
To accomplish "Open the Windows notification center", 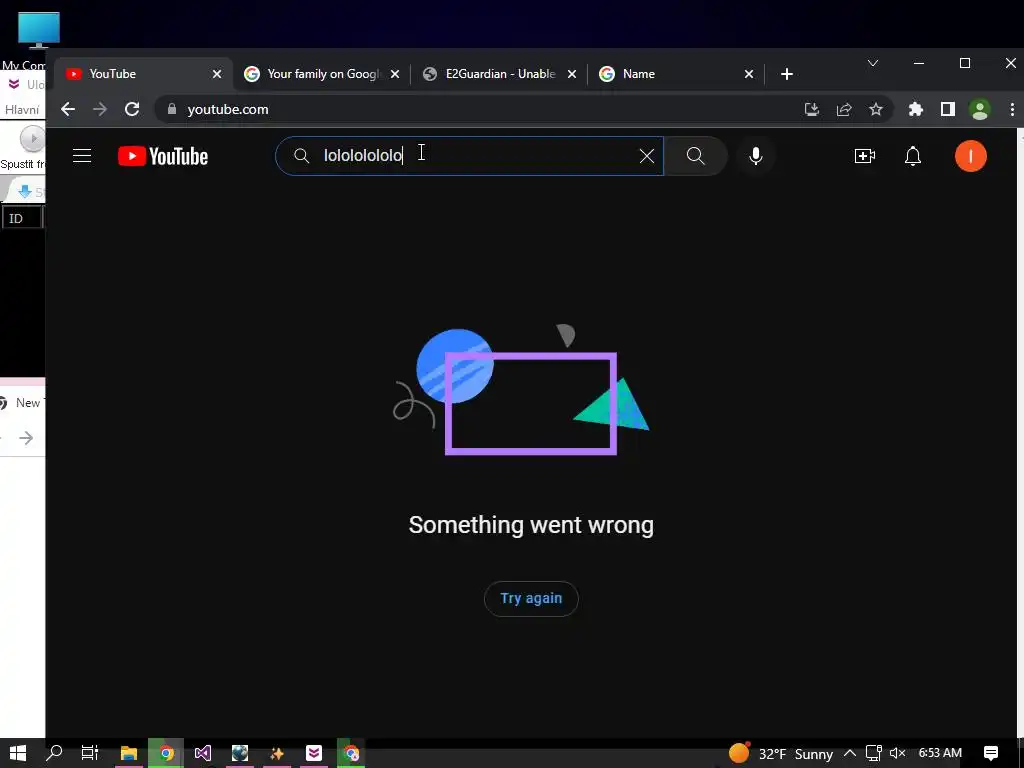I will pyautogui.click(x=991, y=753).
